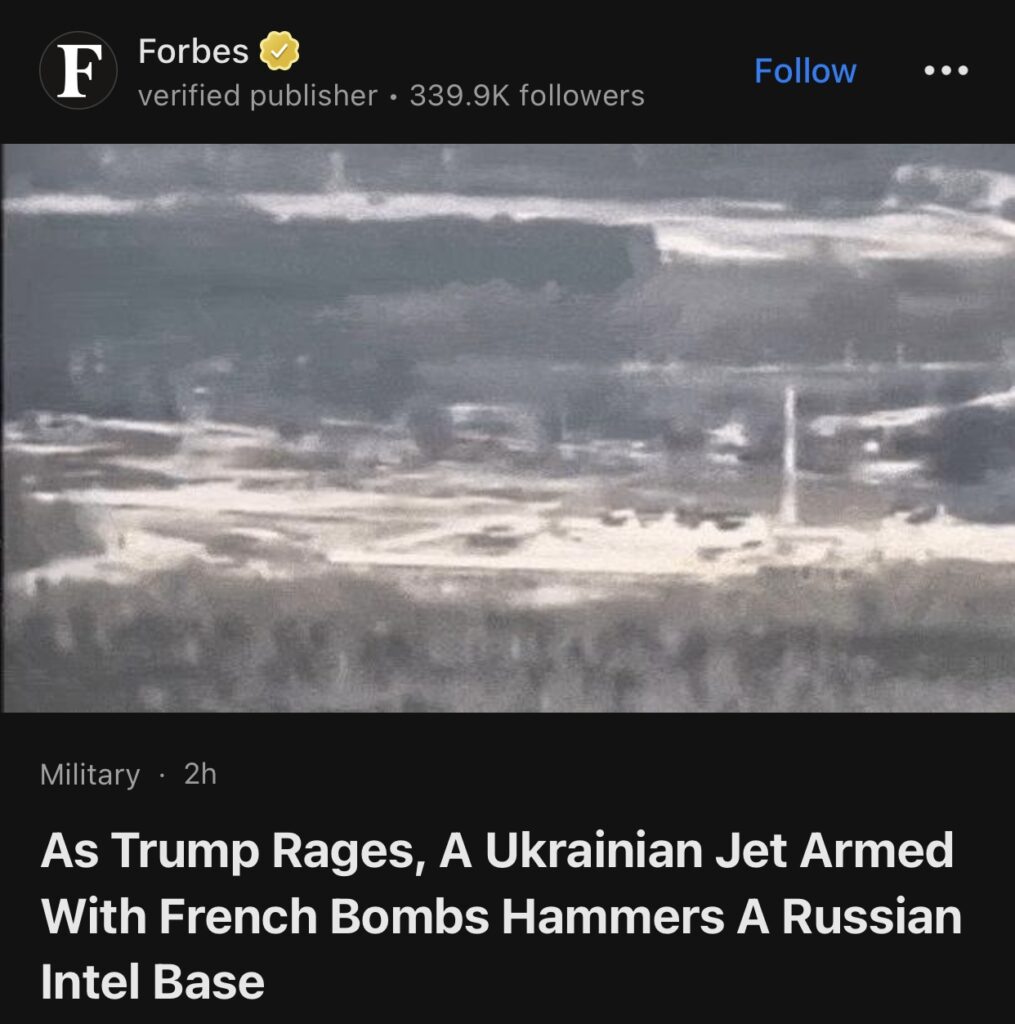
Task: Open the article's preview image
Action: point(508,428)
